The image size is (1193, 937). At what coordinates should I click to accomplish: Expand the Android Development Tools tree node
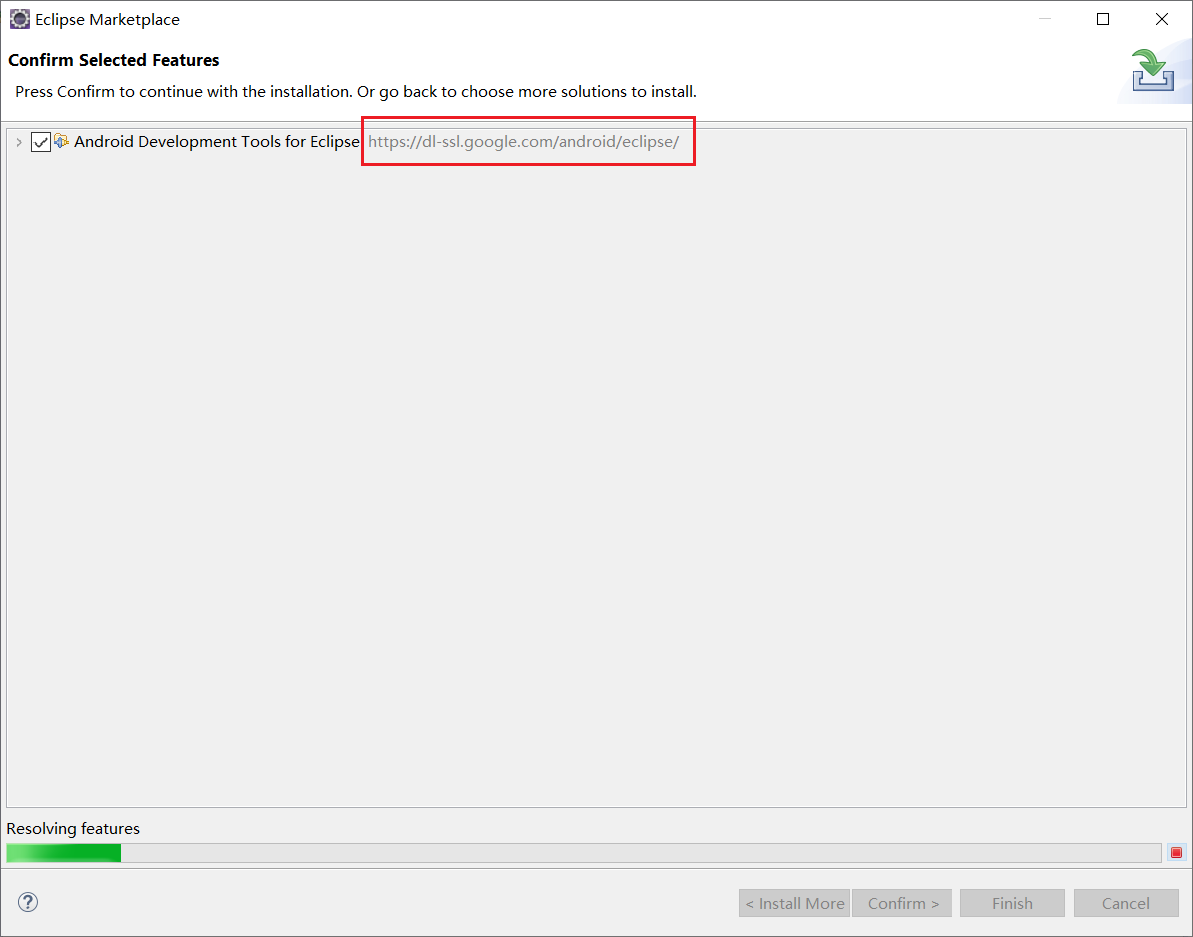[18, 142]
